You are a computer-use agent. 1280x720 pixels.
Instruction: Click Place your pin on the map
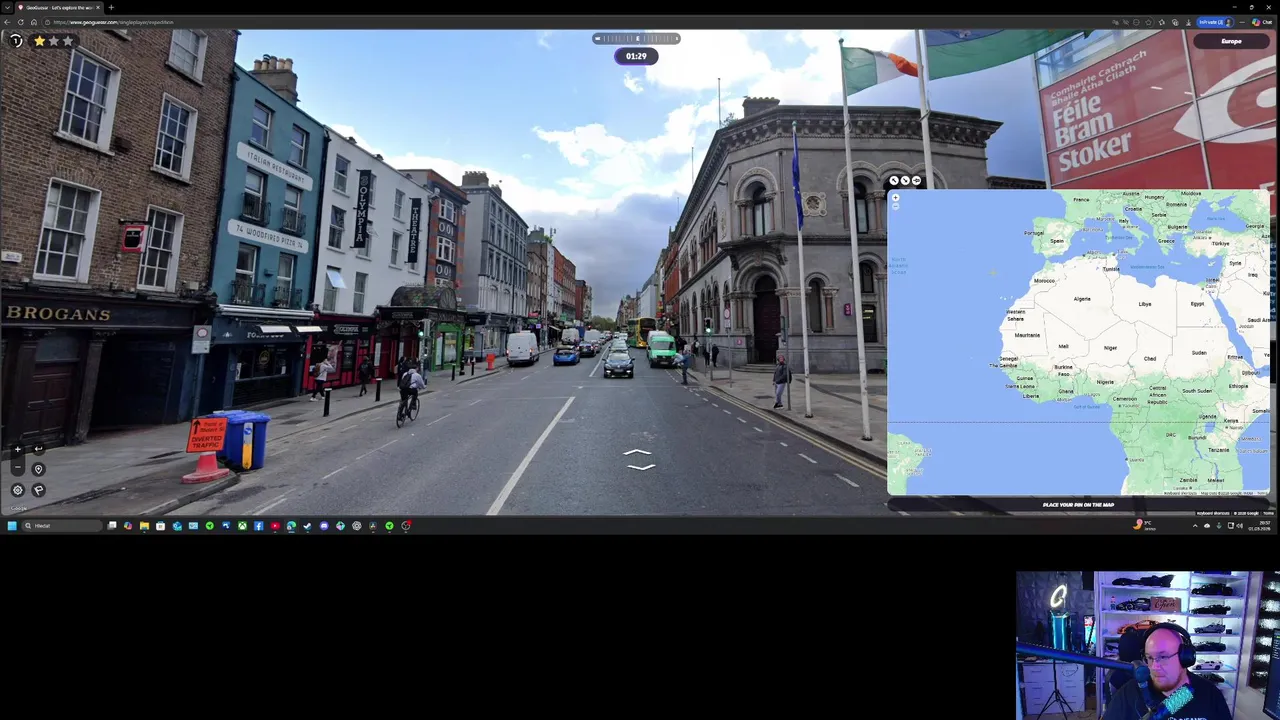point(1078,505)
